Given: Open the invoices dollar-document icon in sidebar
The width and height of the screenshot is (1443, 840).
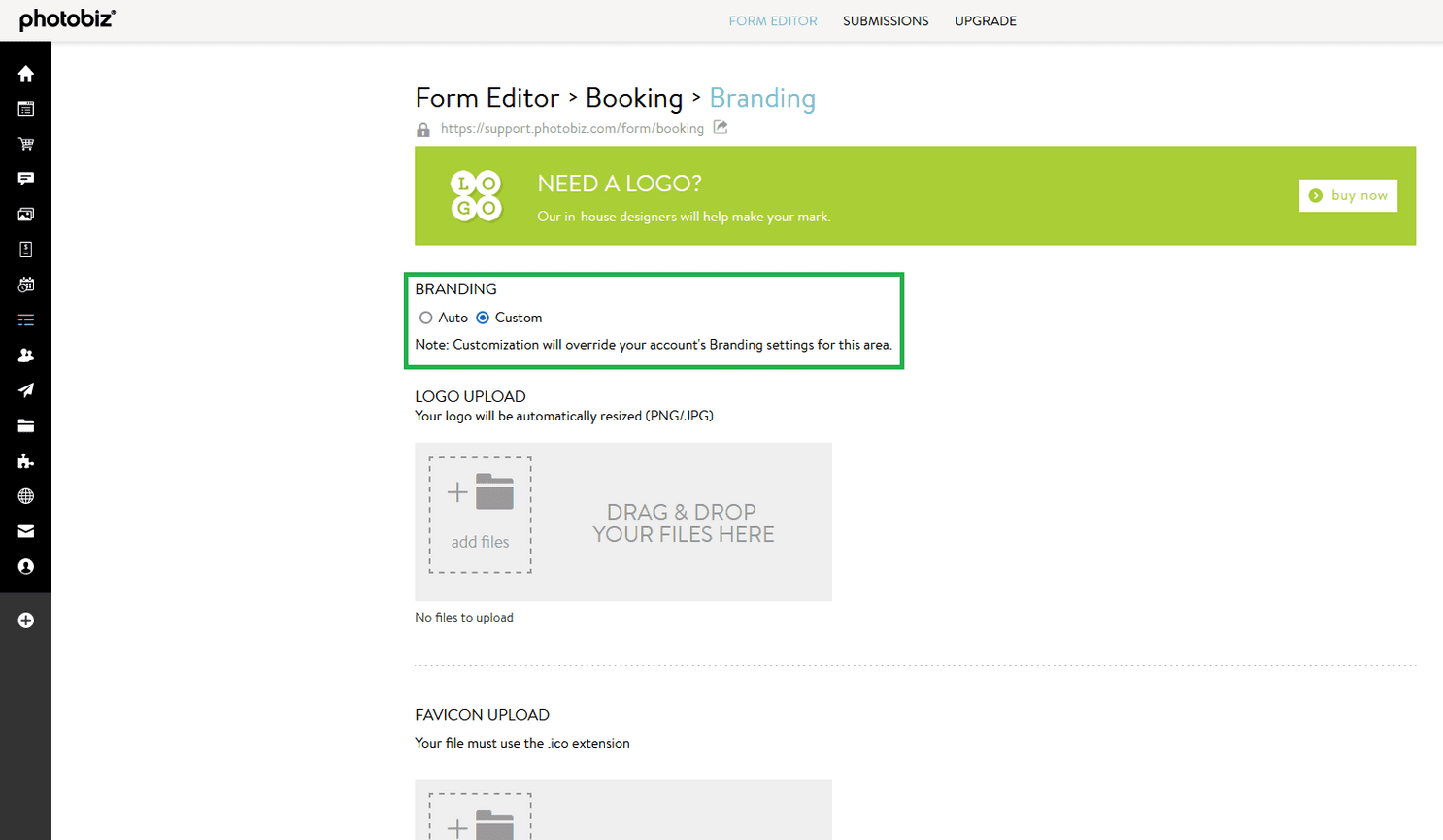Looking at the screenshot, I should pyautogui.click(x=25, y=249).
